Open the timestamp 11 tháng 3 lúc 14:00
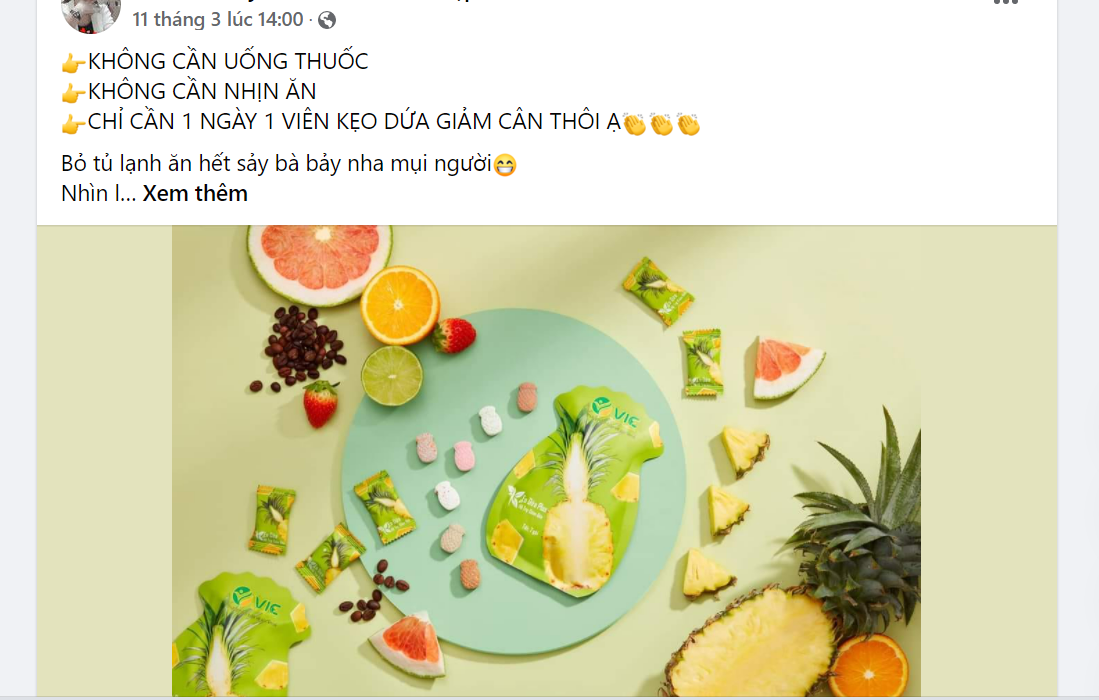The height and width of the screenshot is (700, 1099). [218, 20]
